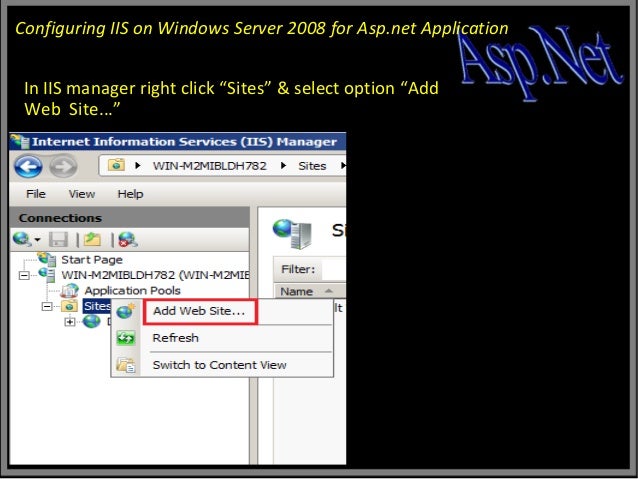Expand the website node under Sites
The image size is (638, 479).
click(70, 322)
